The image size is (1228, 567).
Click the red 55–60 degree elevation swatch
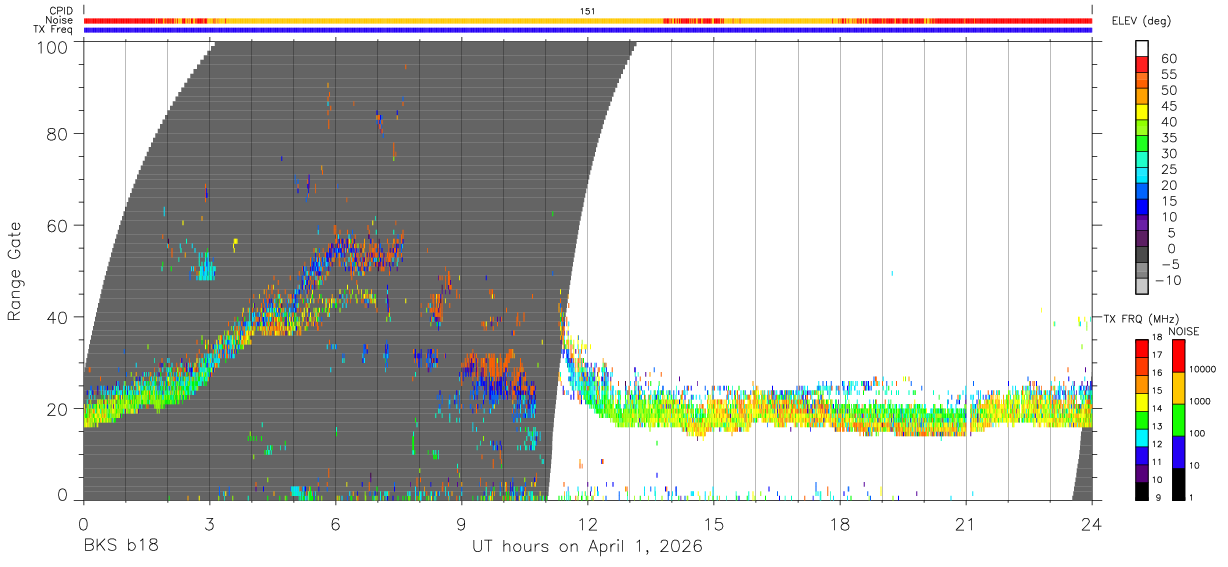pos(1142,64)
